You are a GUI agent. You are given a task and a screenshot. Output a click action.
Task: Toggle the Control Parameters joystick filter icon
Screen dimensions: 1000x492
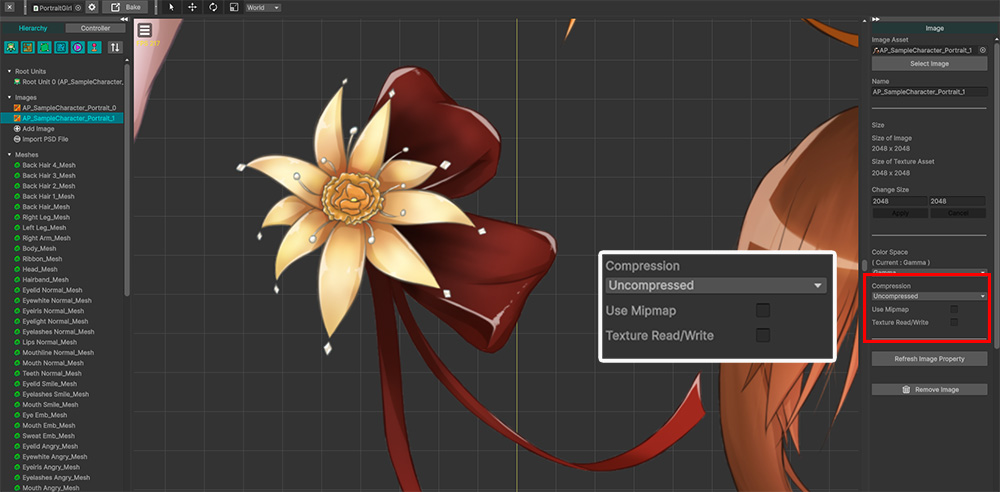[94, 47]
